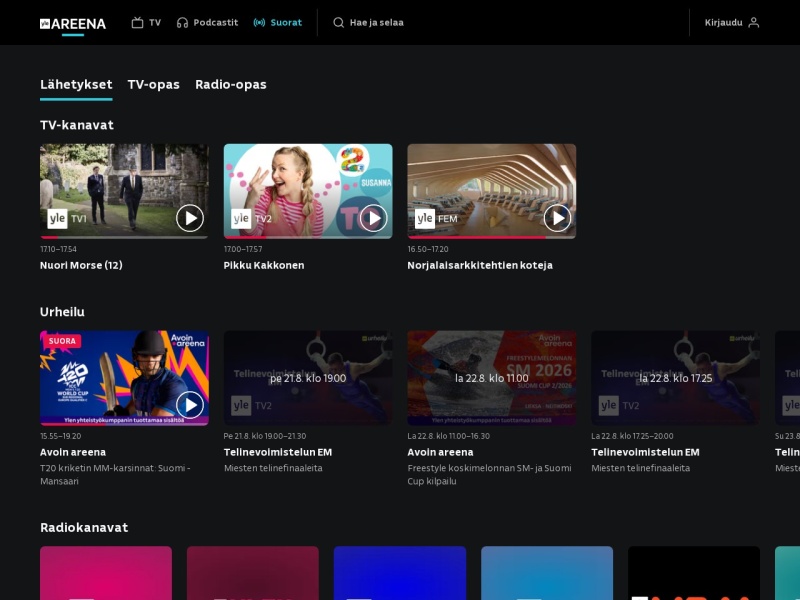Click the Radiokanavat section heading

coord(84,528)
